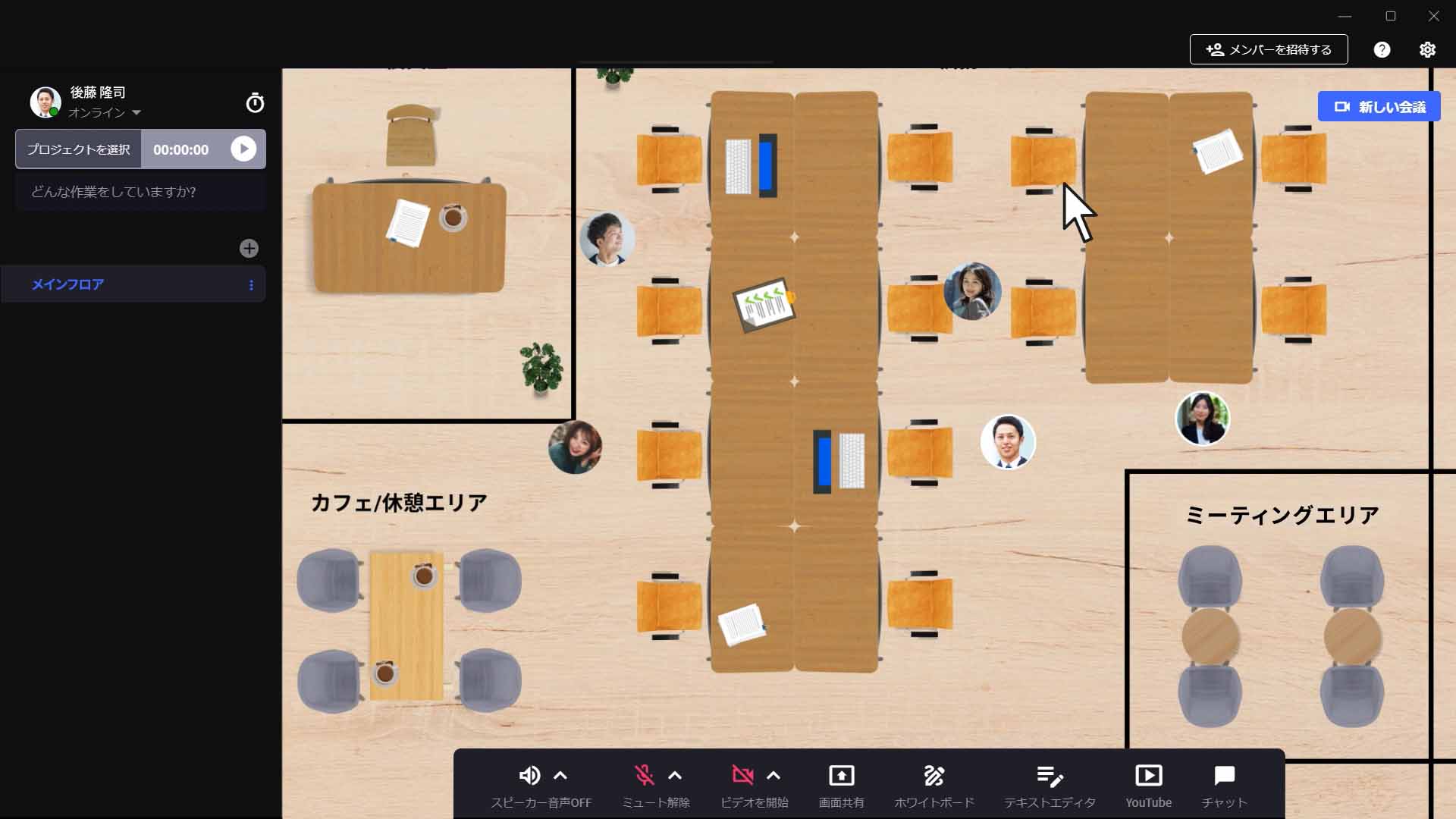Expand the microphone options chevron
The image size is (1456, 819).
pyautogui.click(x=674, y=775)
